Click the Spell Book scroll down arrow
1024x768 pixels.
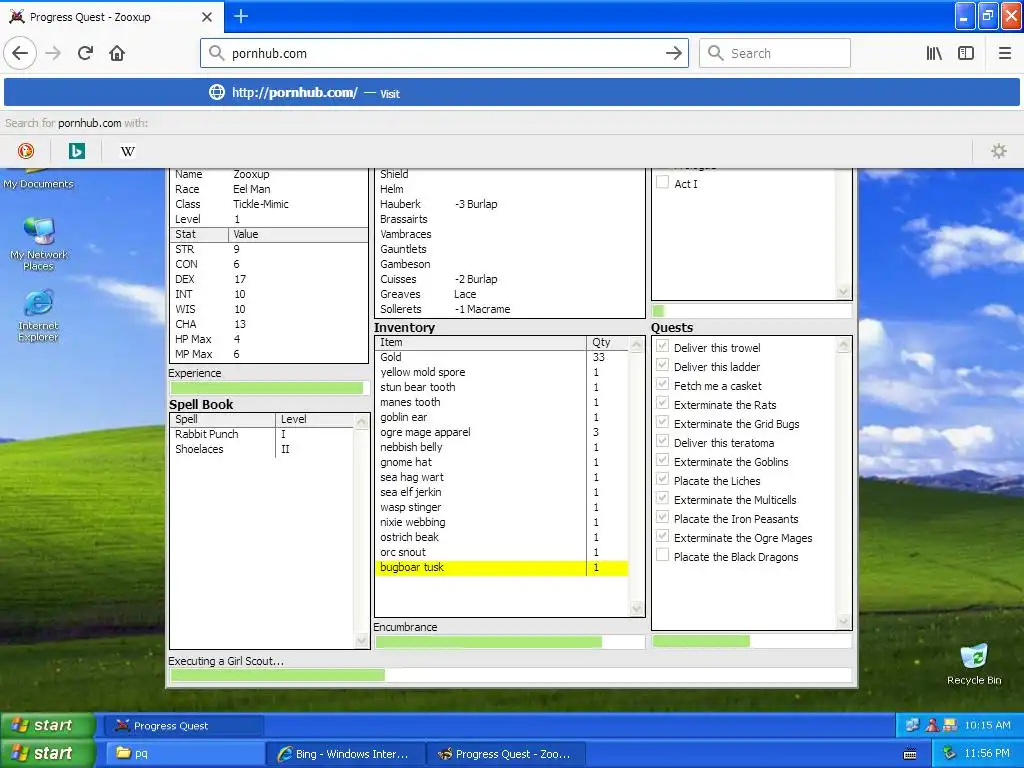point(362,641)
